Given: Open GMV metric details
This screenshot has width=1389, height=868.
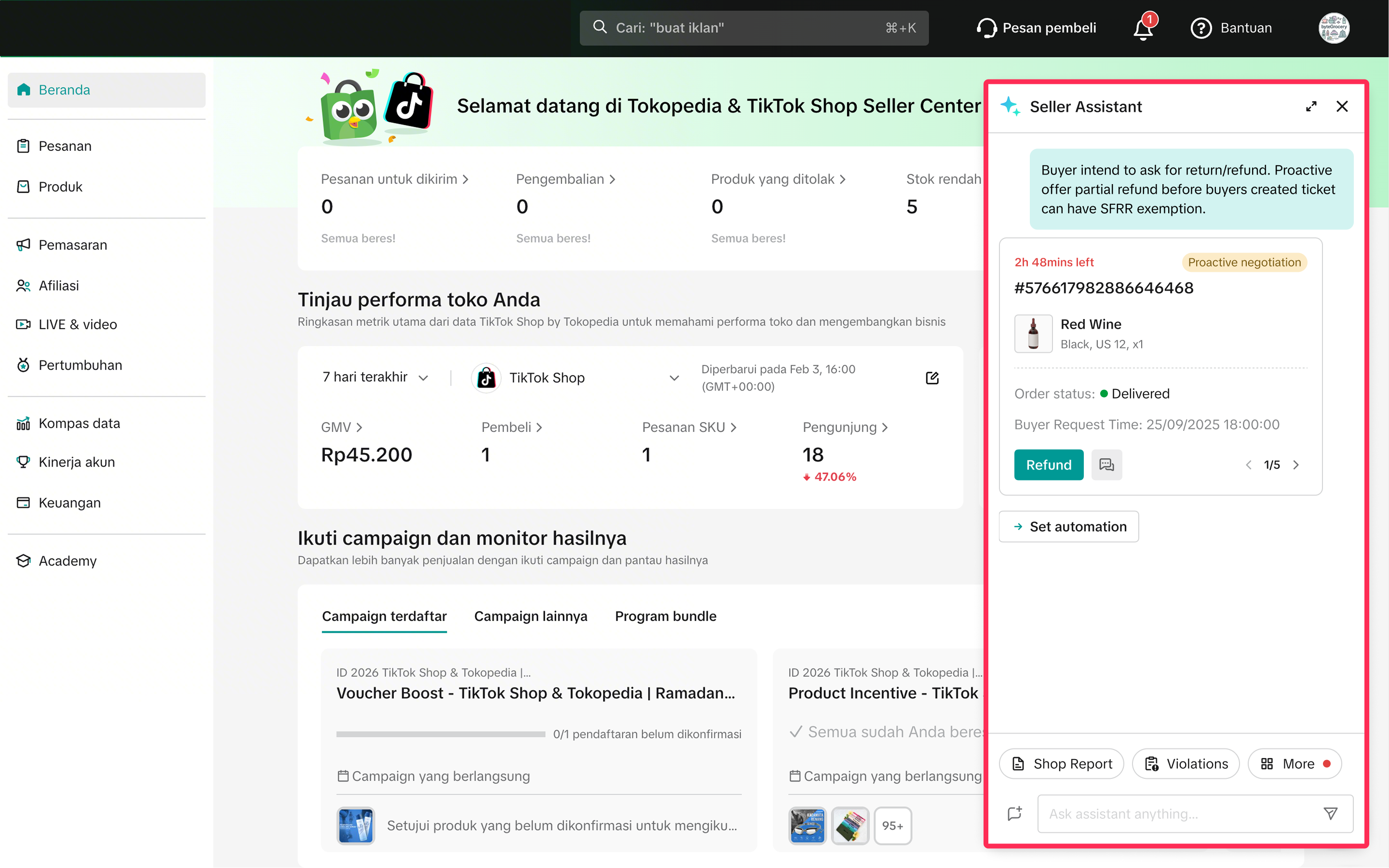Looking at the screenshot, I should click(342, 427).
